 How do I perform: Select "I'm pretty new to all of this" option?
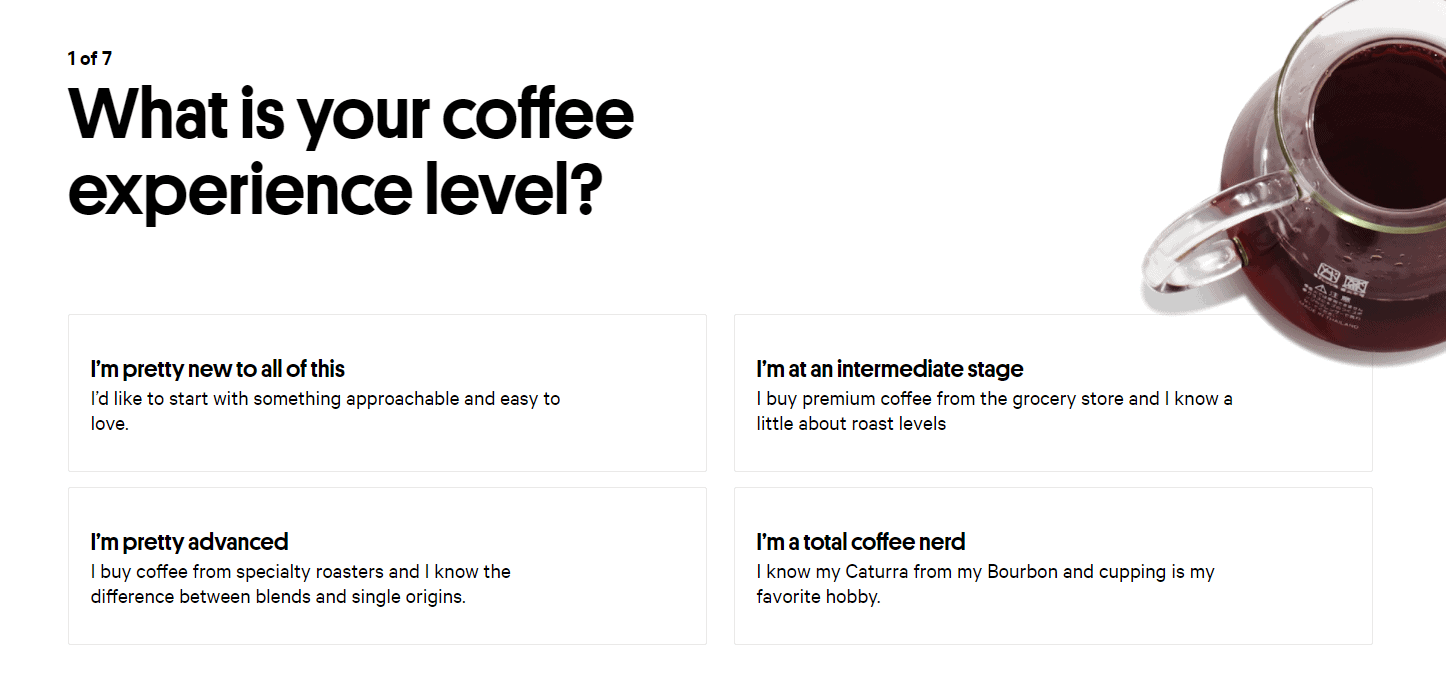[x=387, y=392]
